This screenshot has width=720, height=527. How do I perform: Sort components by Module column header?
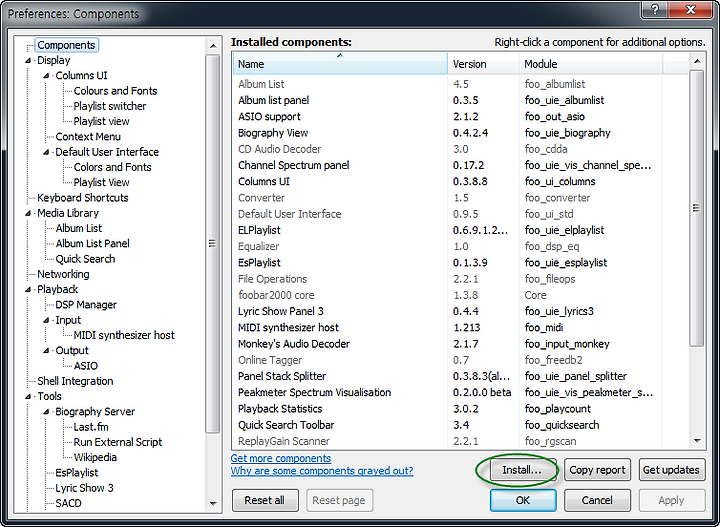[591, 63]
